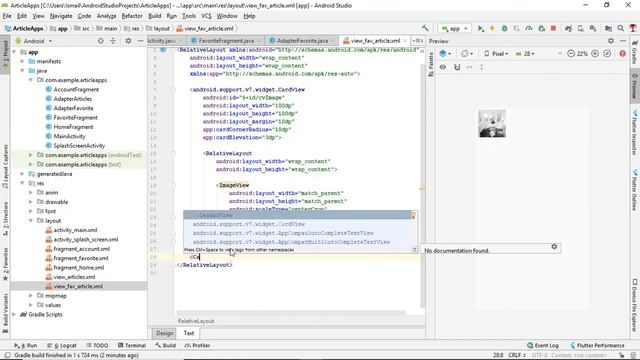Open SDK Manager icon
The image size is (640, 360).
tap(593, 29)
